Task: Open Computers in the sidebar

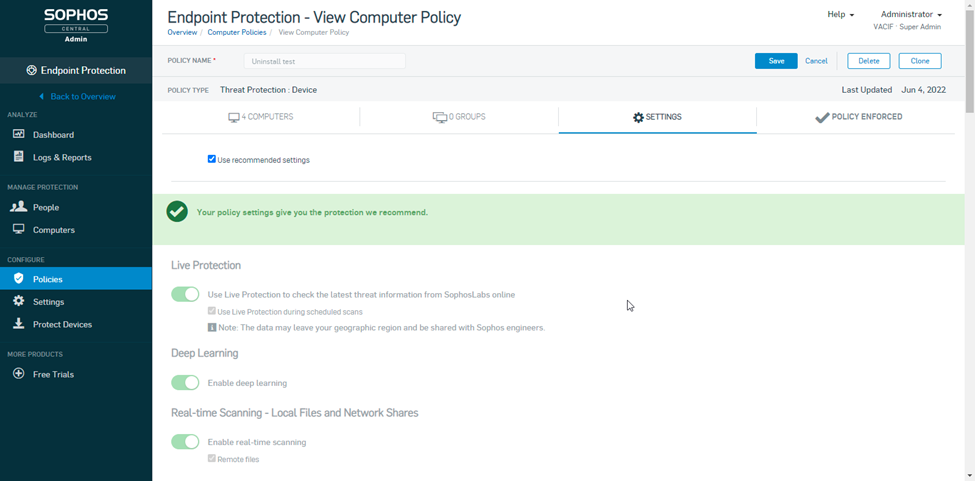Action: click(x=76, y=230)
